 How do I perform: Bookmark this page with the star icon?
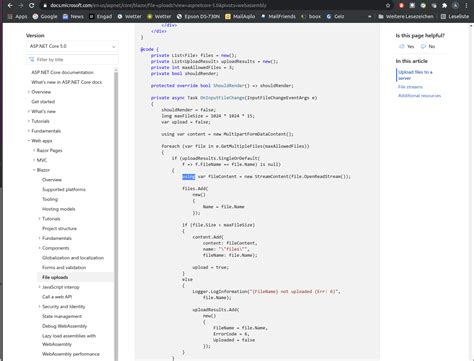(388, 5)
